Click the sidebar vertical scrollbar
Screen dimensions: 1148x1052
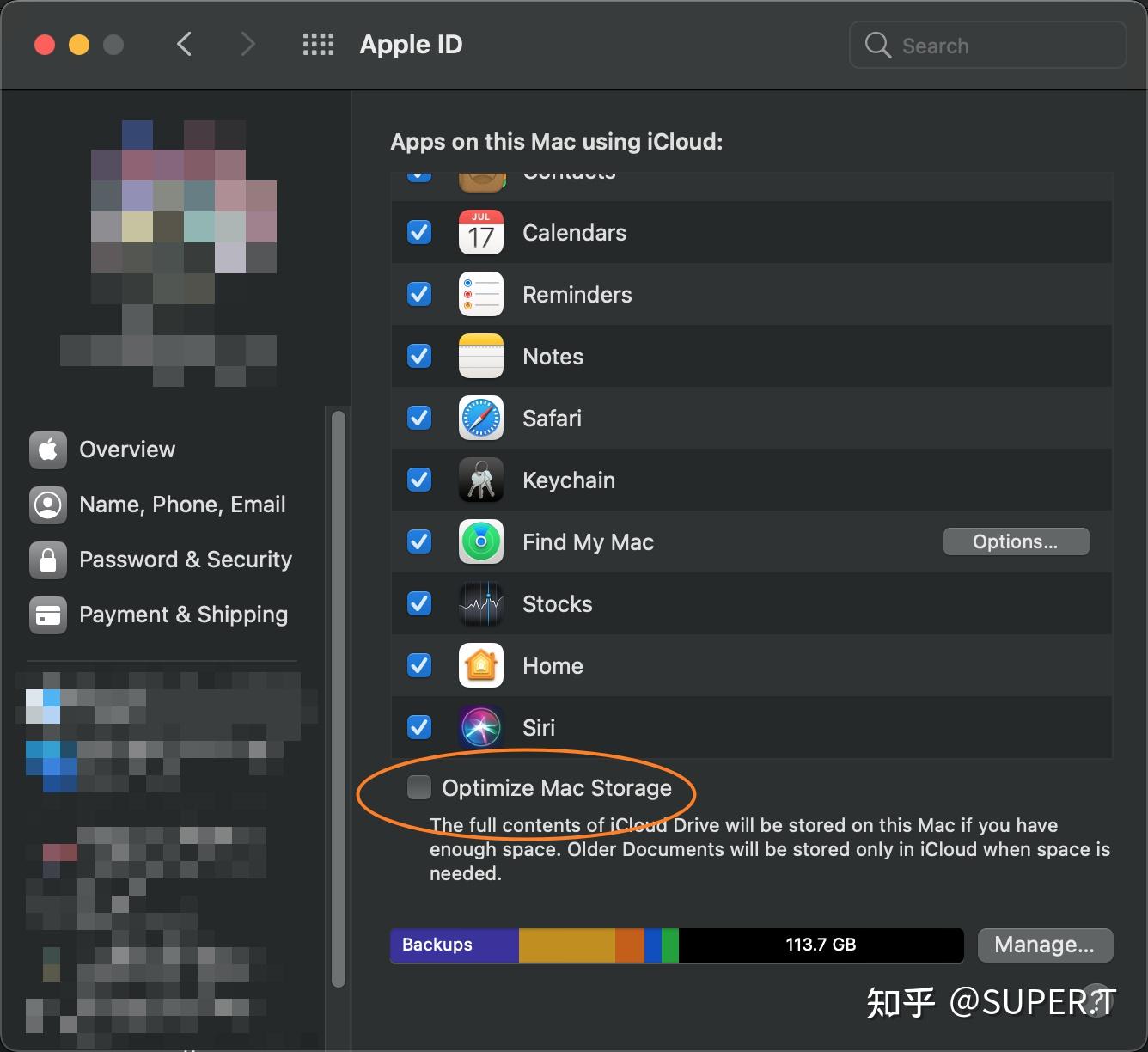pyautogui.click(x=339, y=698)
